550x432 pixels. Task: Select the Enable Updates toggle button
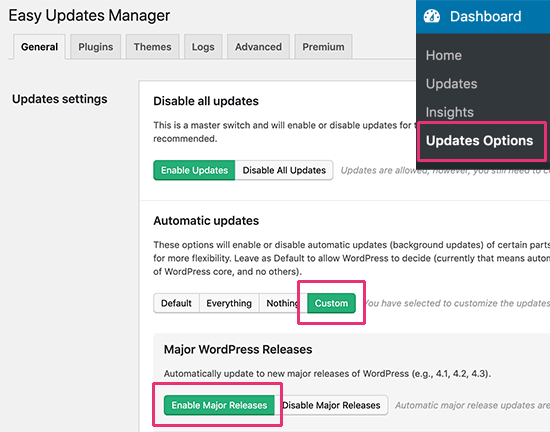coord(194,170)
